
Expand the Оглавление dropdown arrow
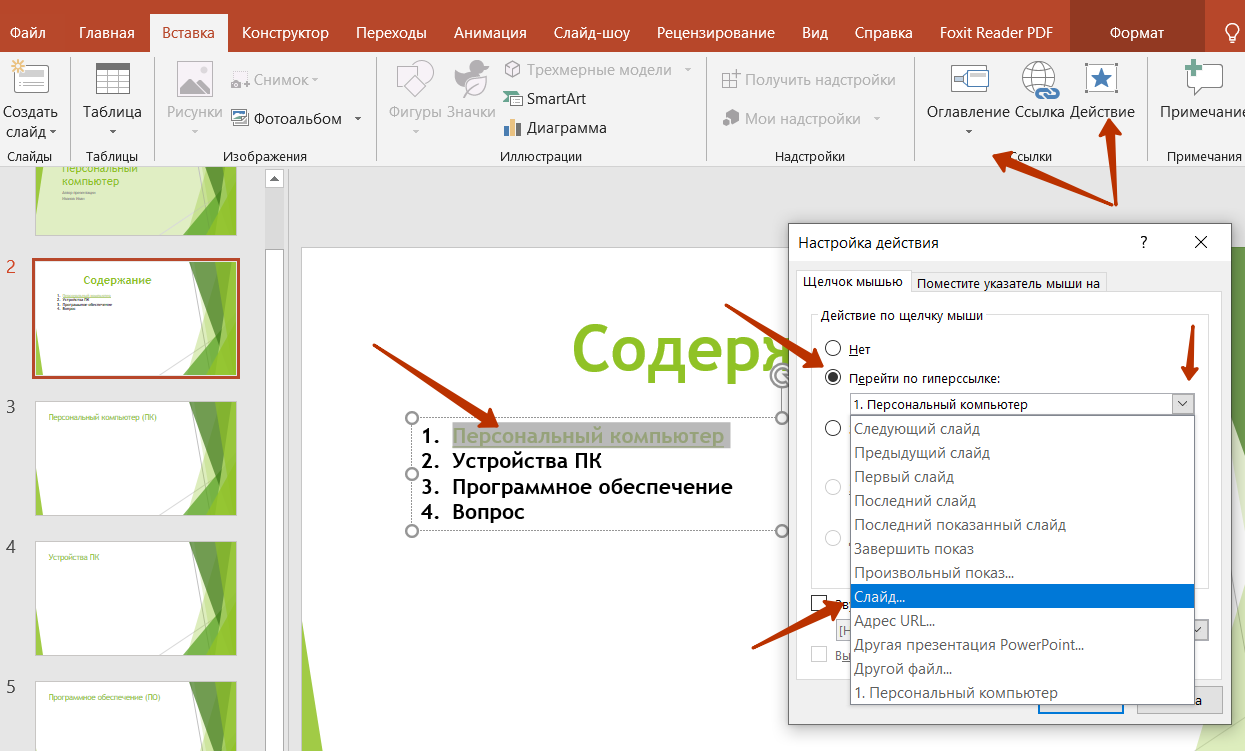[x=969, y=132]
